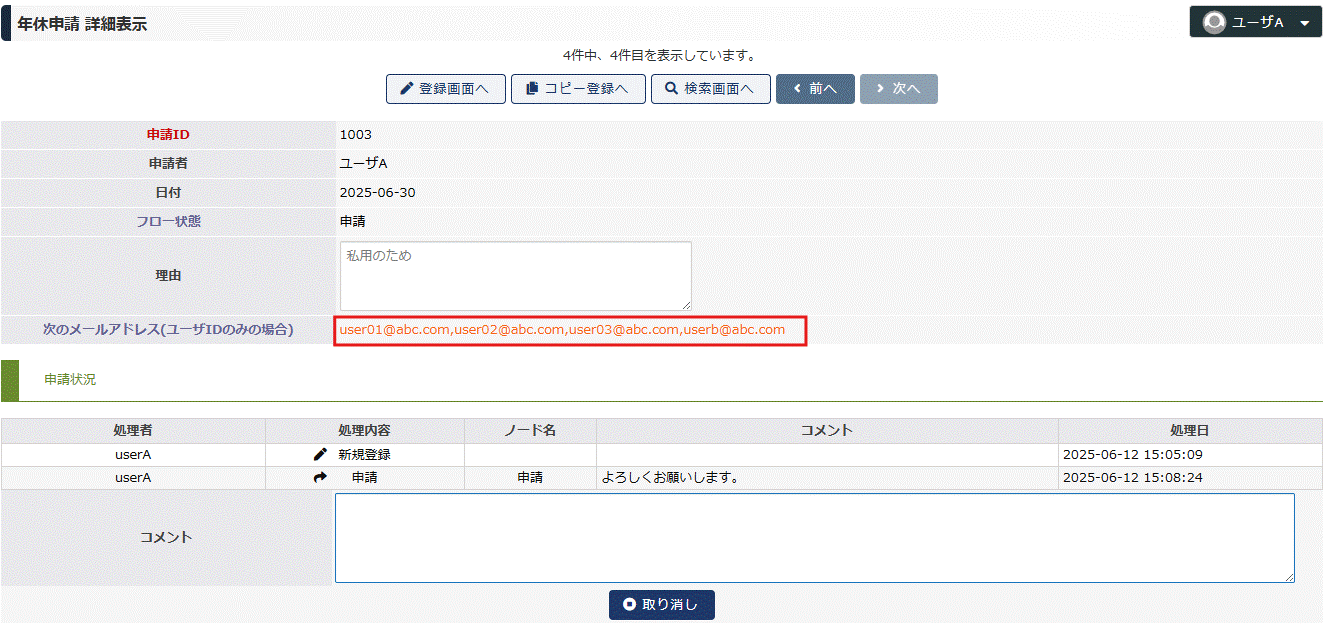Click the 登録画面へ button
Viewport: 1325px width, 626px height.
(x=445, y=88)
